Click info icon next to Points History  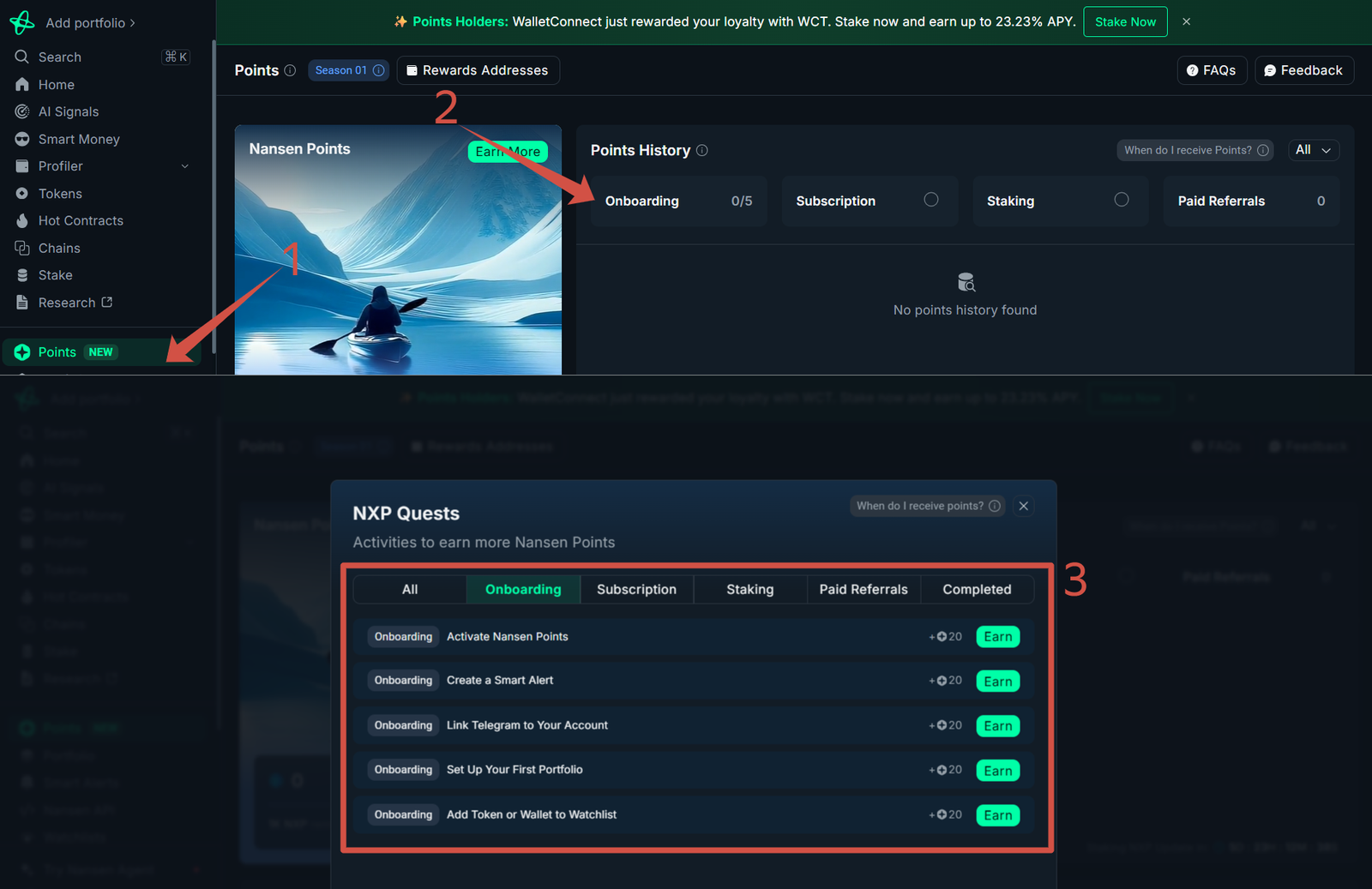coord(702,150)
